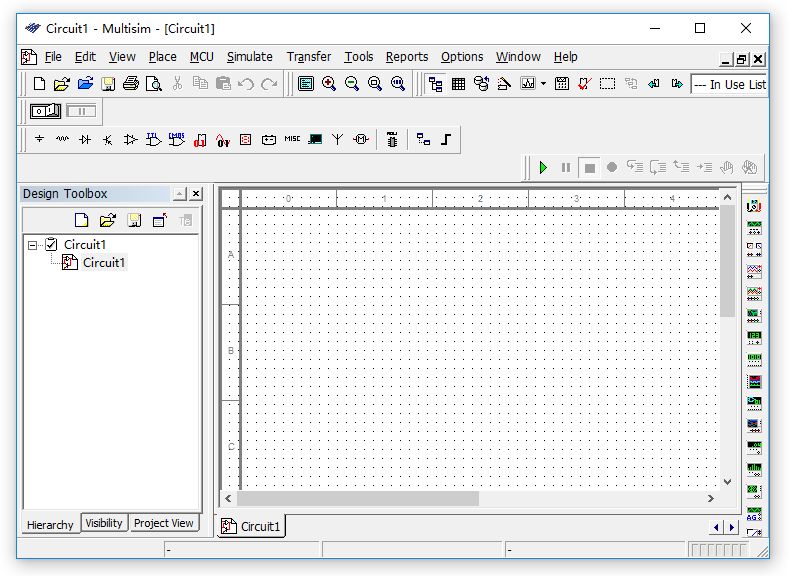Place Analog op-amp component icon

click(131, 139)
